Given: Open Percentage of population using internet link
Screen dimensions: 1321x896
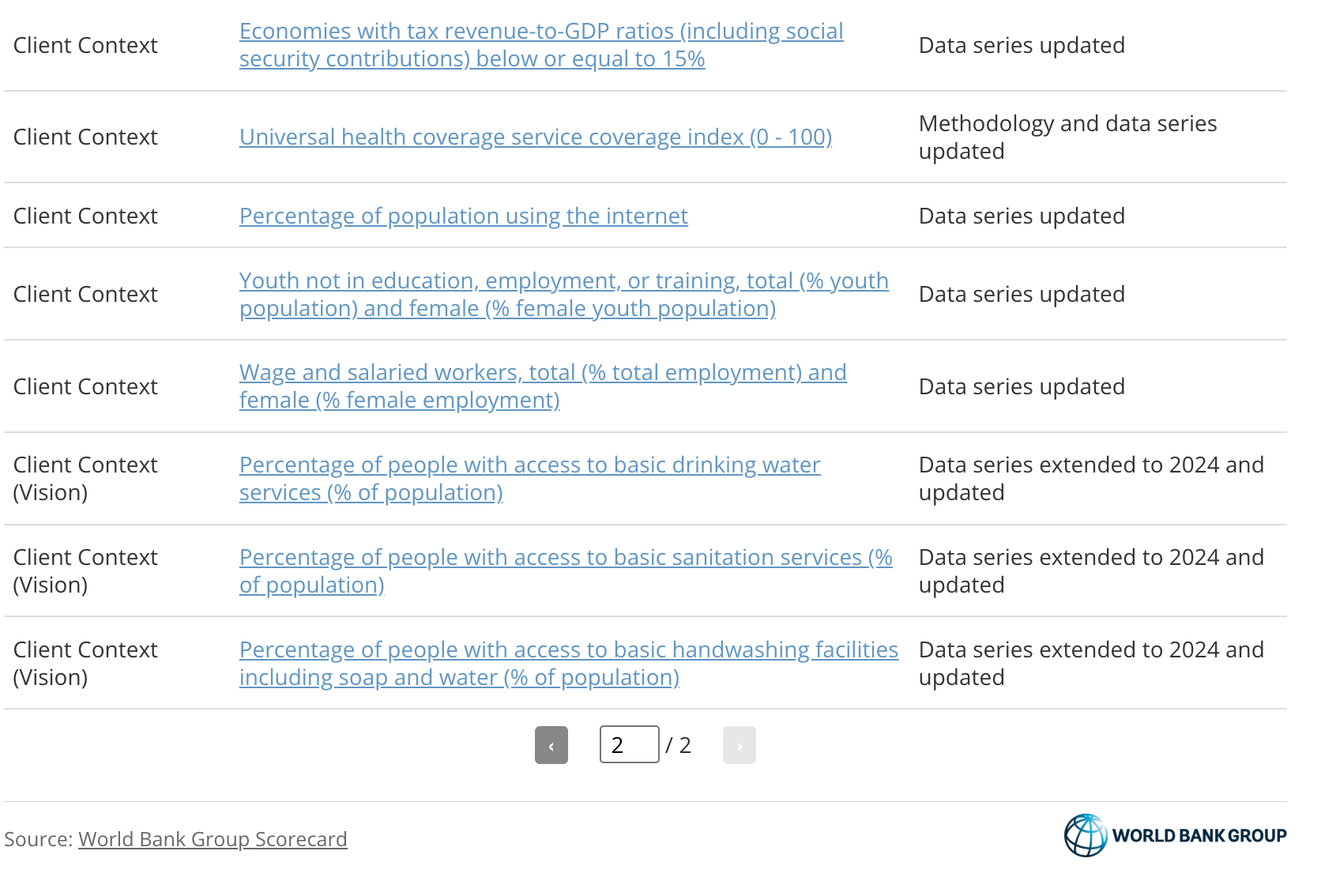Looking at the screenshot, I should click(x=463, y=216).
